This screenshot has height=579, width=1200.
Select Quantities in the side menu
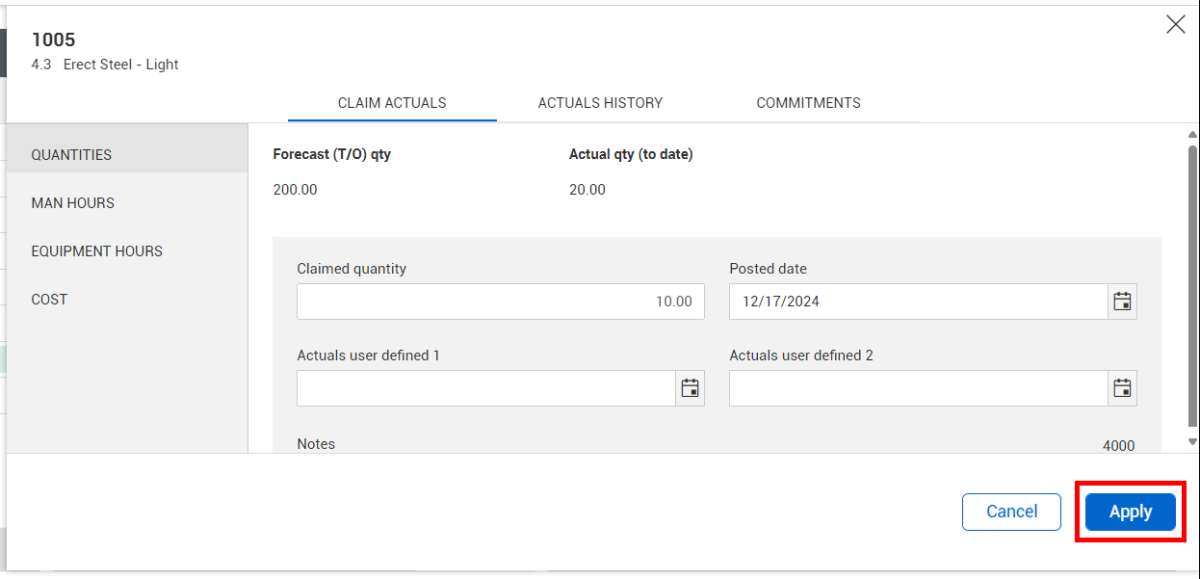[72, 155]
